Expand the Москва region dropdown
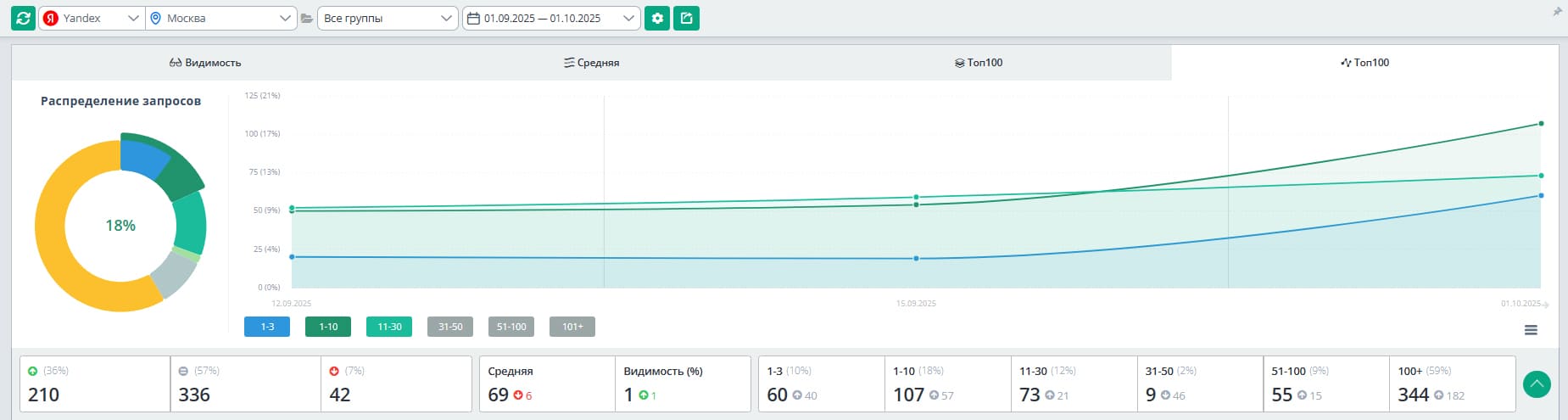The image size is (1568, 420). [x=220, y=18]
